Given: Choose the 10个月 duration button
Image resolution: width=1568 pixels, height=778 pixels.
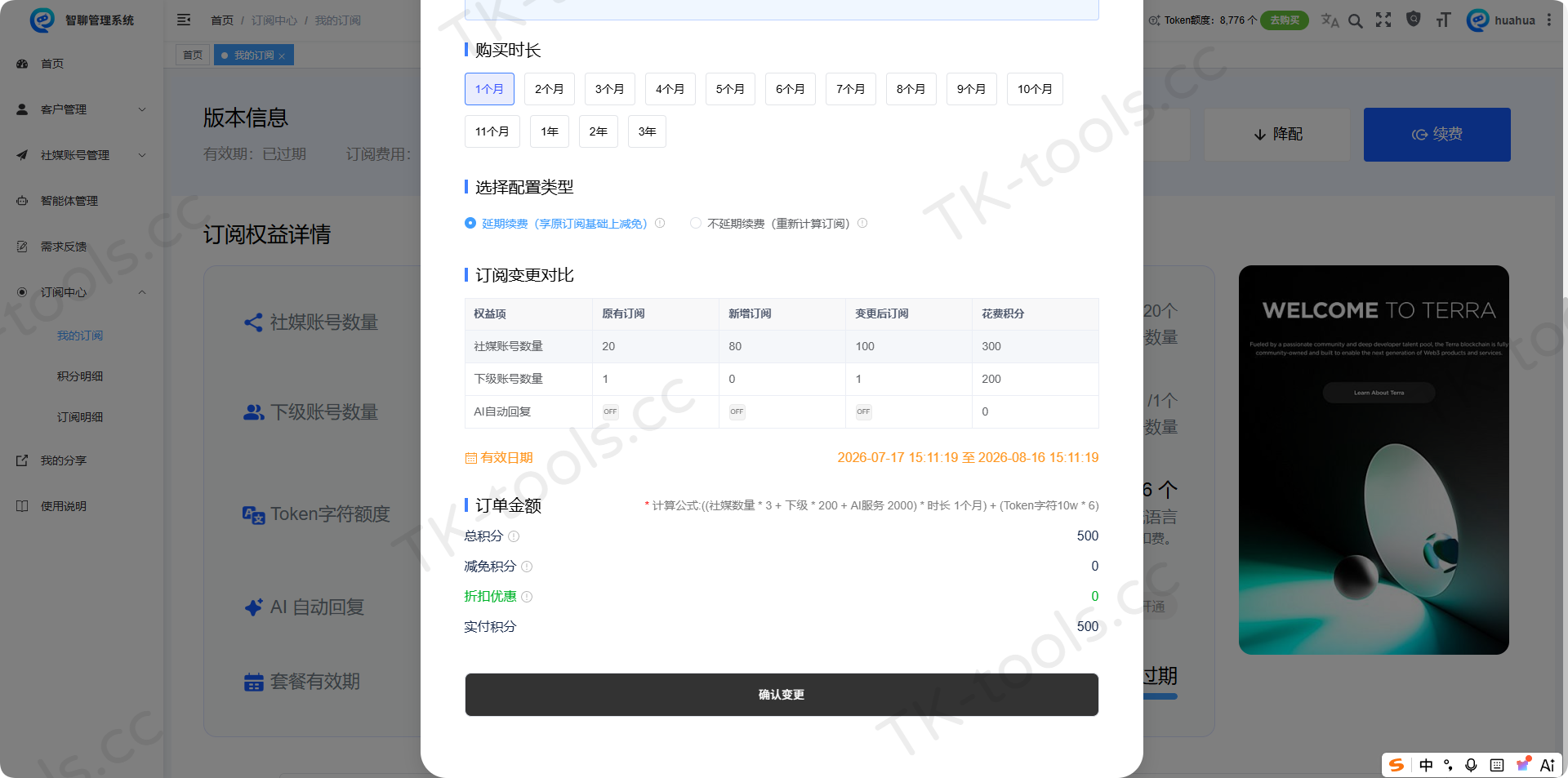Looking at the screenshot, I should pos(1035,89).
